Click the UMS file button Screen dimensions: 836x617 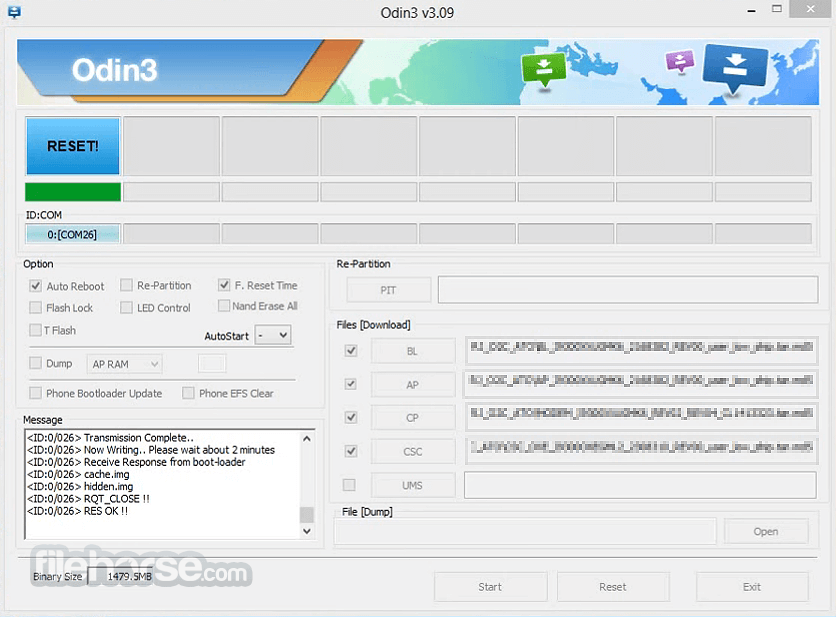tap(413, 485)
